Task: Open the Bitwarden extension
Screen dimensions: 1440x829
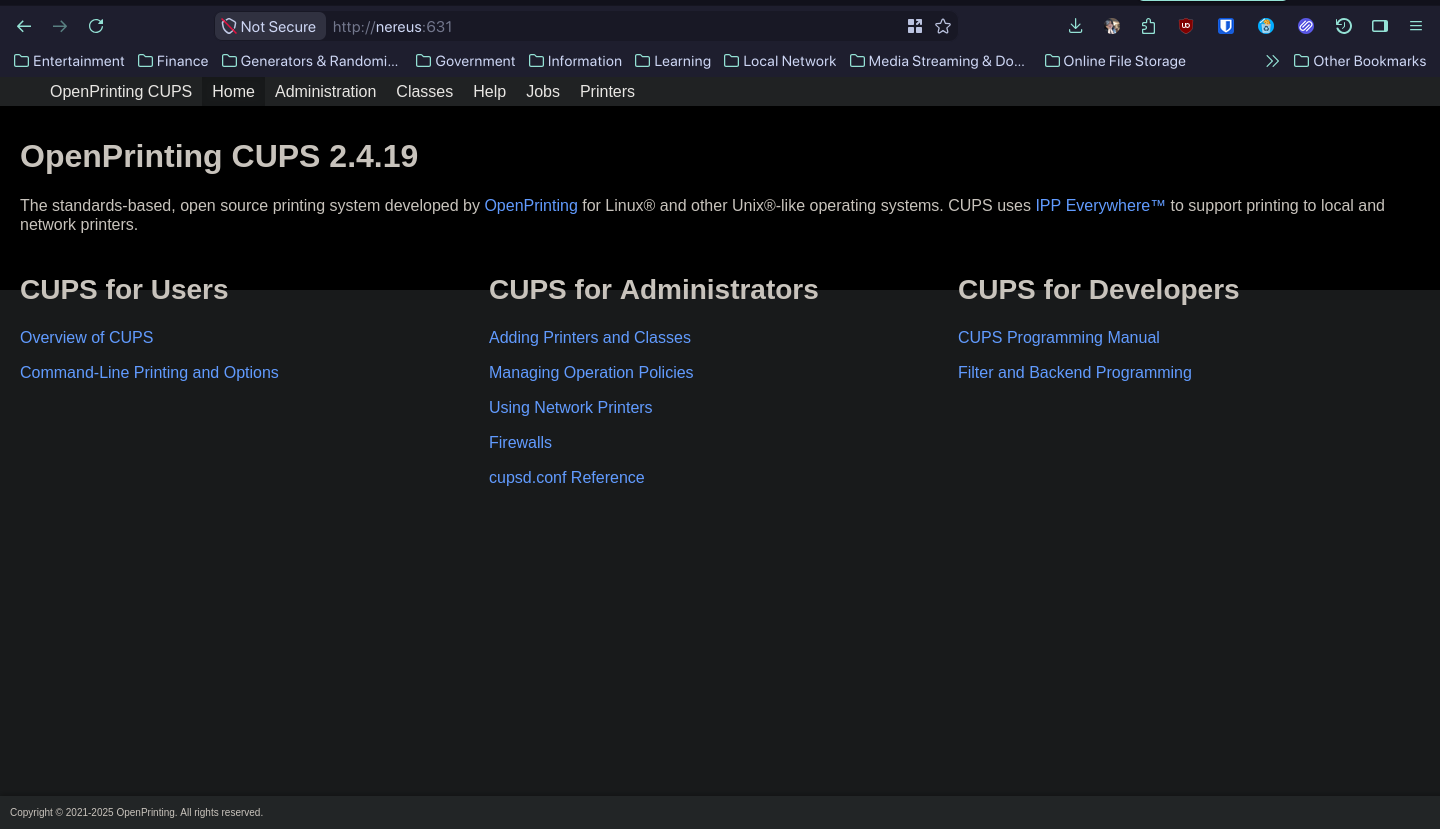Action: coord(1226,26)
